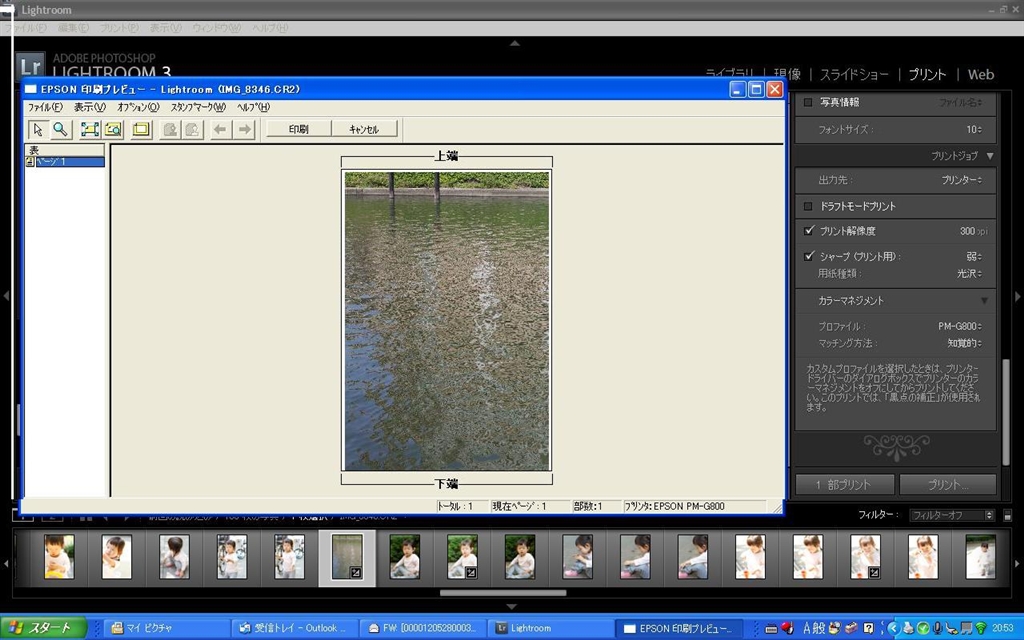Screen dimensions: 1024x640
Task: Open the フィルターオフ filter dropdown
Action: 952,515
